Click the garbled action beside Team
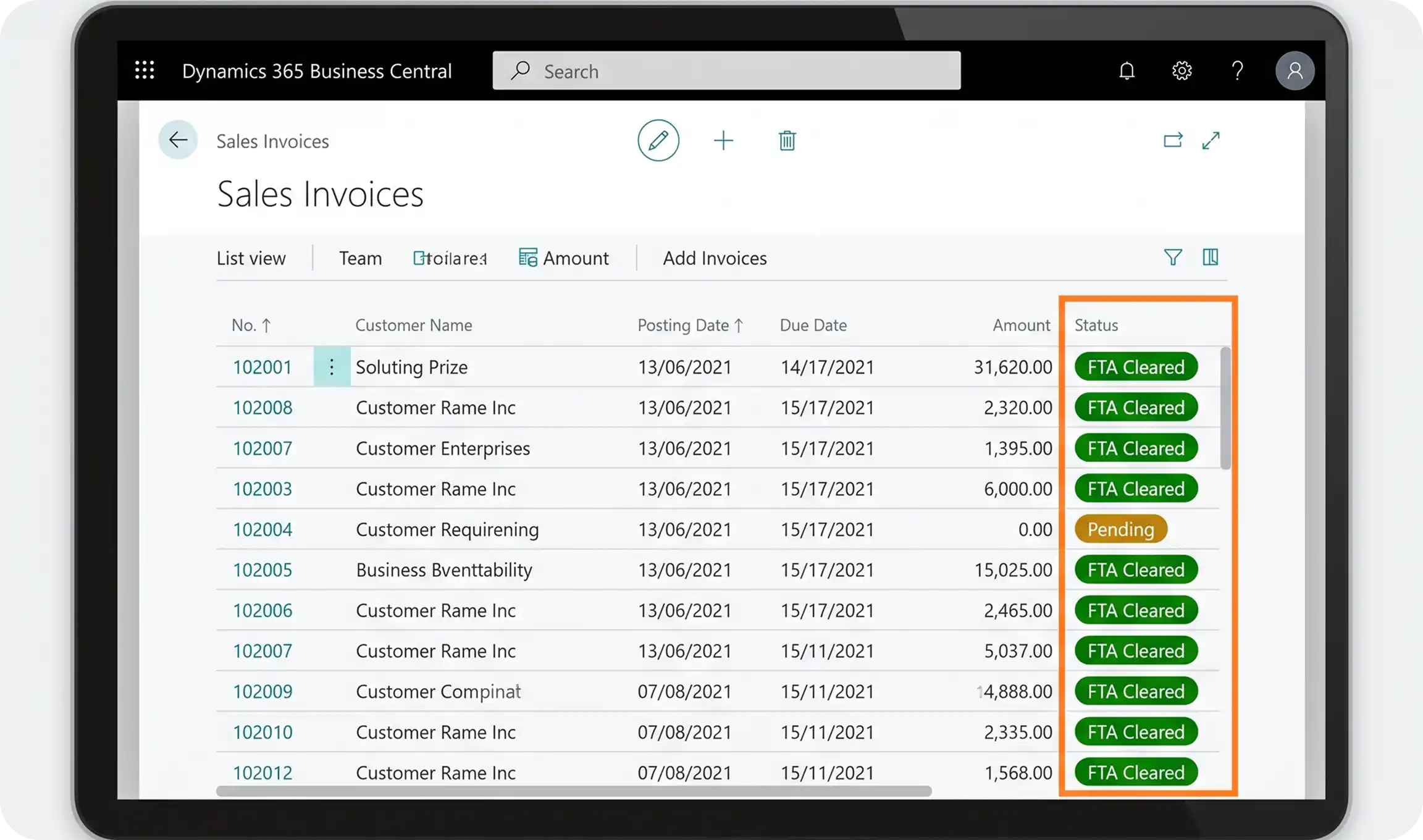Viewport: 1423px width, 840px height. (450, 258)
